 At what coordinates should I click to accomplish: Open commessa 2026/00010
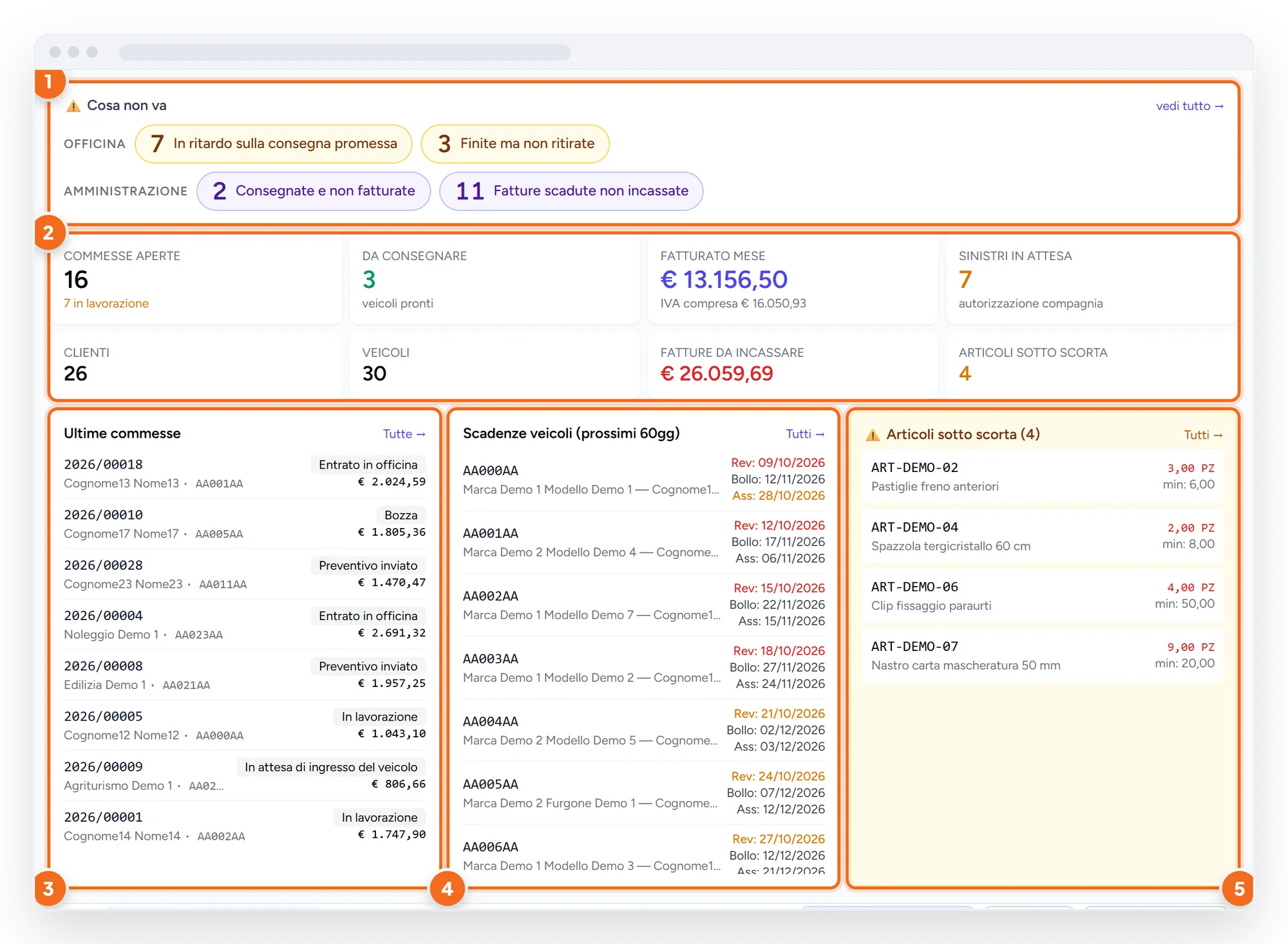coord(245,524)
